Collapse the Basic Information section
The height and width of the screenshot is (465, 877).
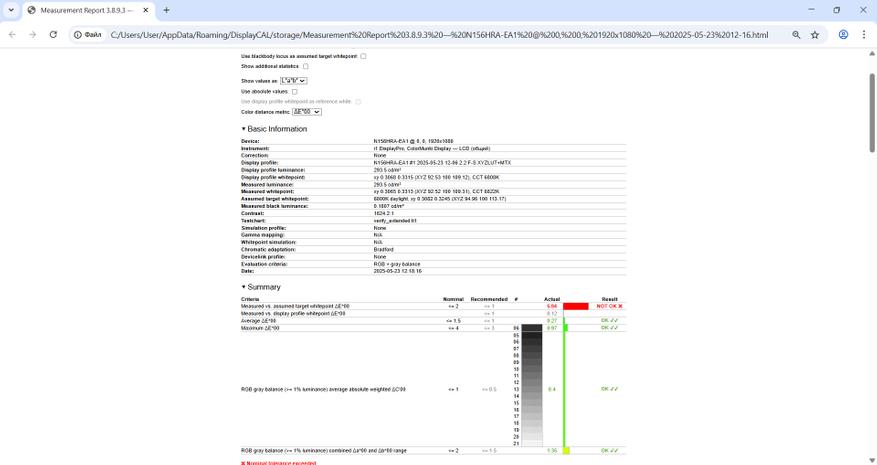click(274, 129)
